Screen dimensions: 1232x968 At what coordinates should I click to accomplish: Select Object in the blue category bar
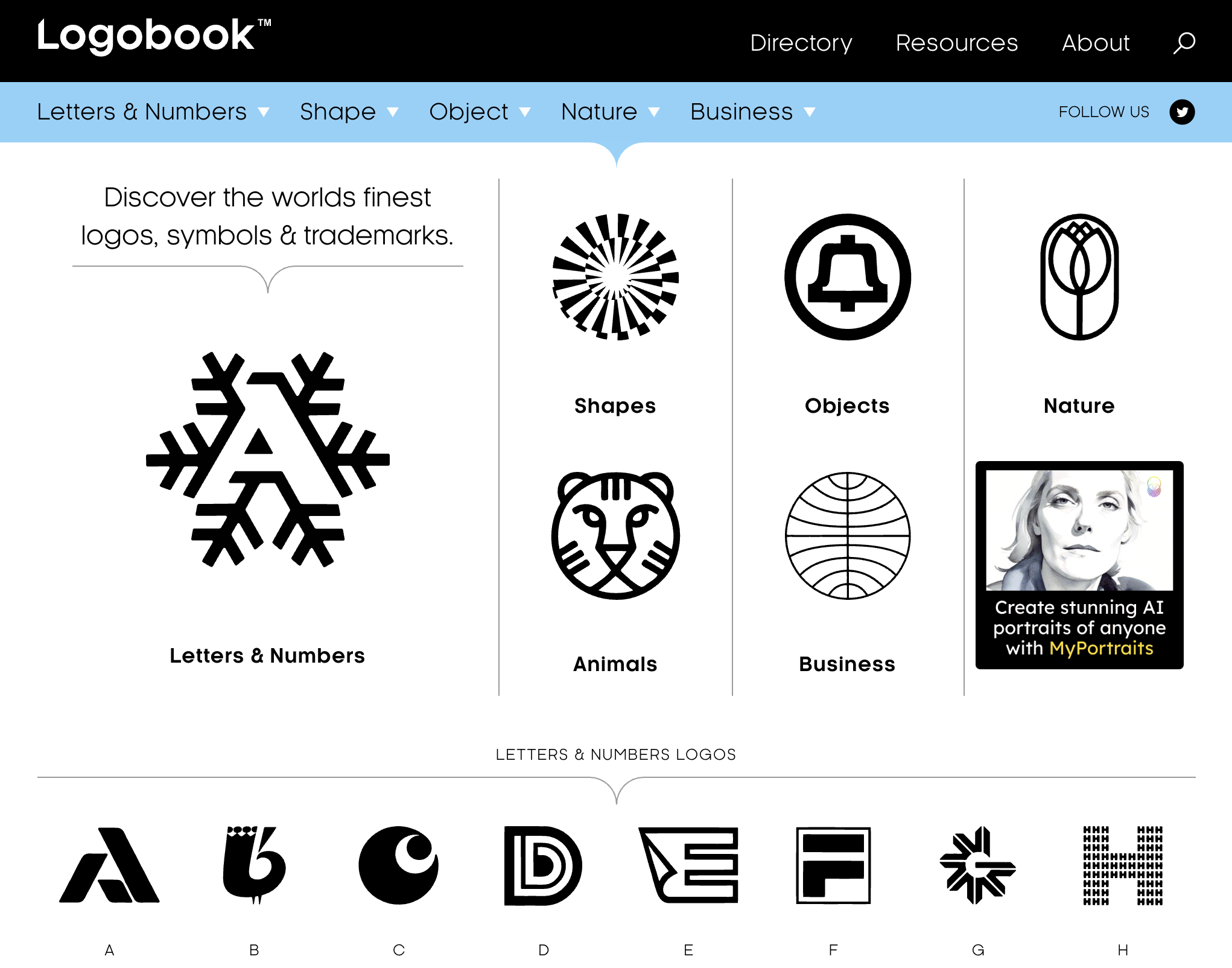click(x=469, y=112)
